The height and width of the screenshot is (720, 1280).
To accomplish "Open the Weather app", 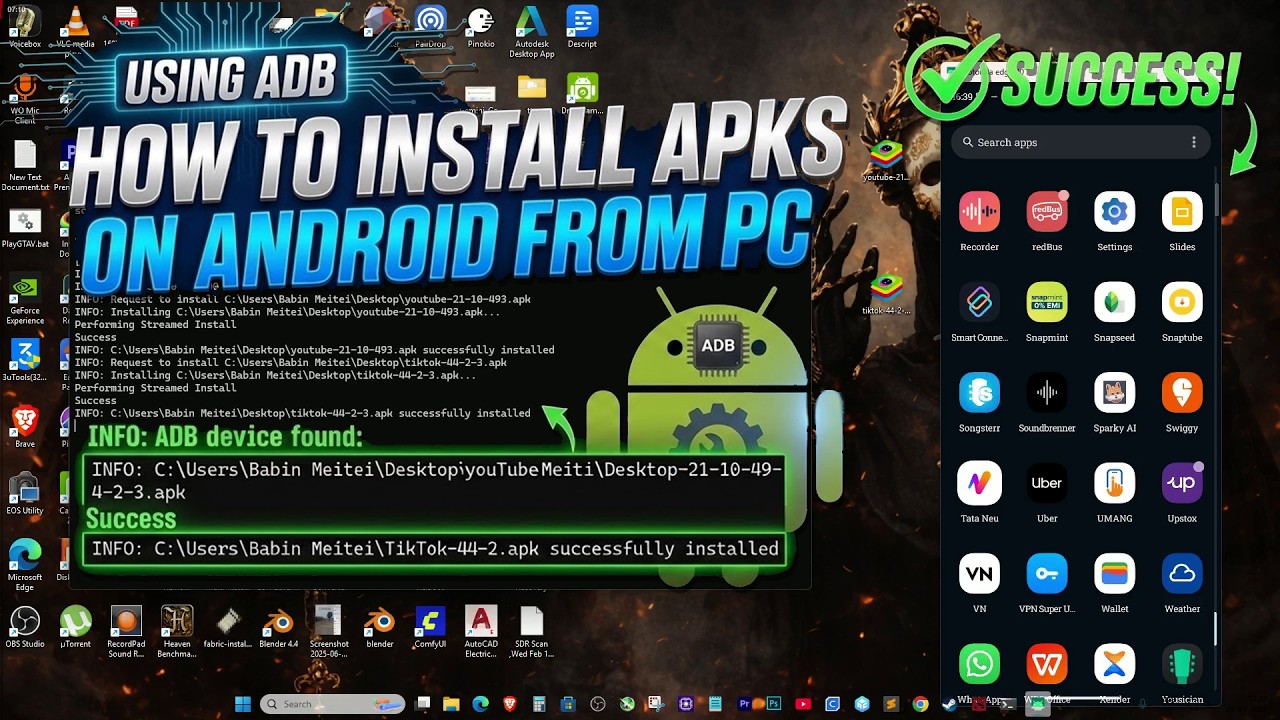I will [x=1182, y=574].
